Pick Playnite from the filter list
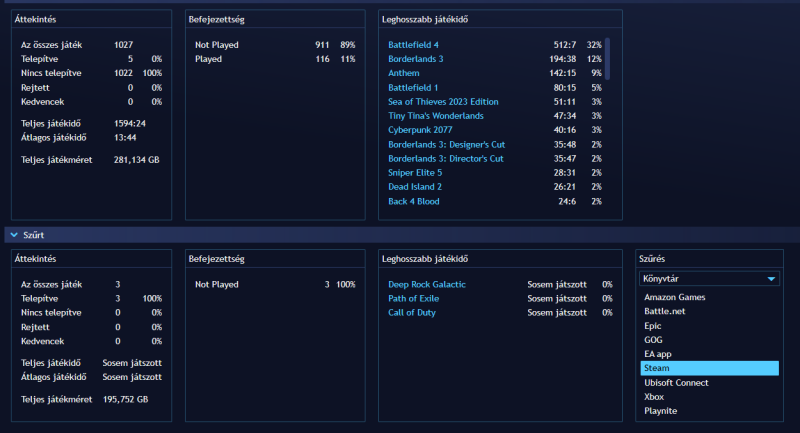The width and height of the screenshot is (800, 433). pos(660,411)
